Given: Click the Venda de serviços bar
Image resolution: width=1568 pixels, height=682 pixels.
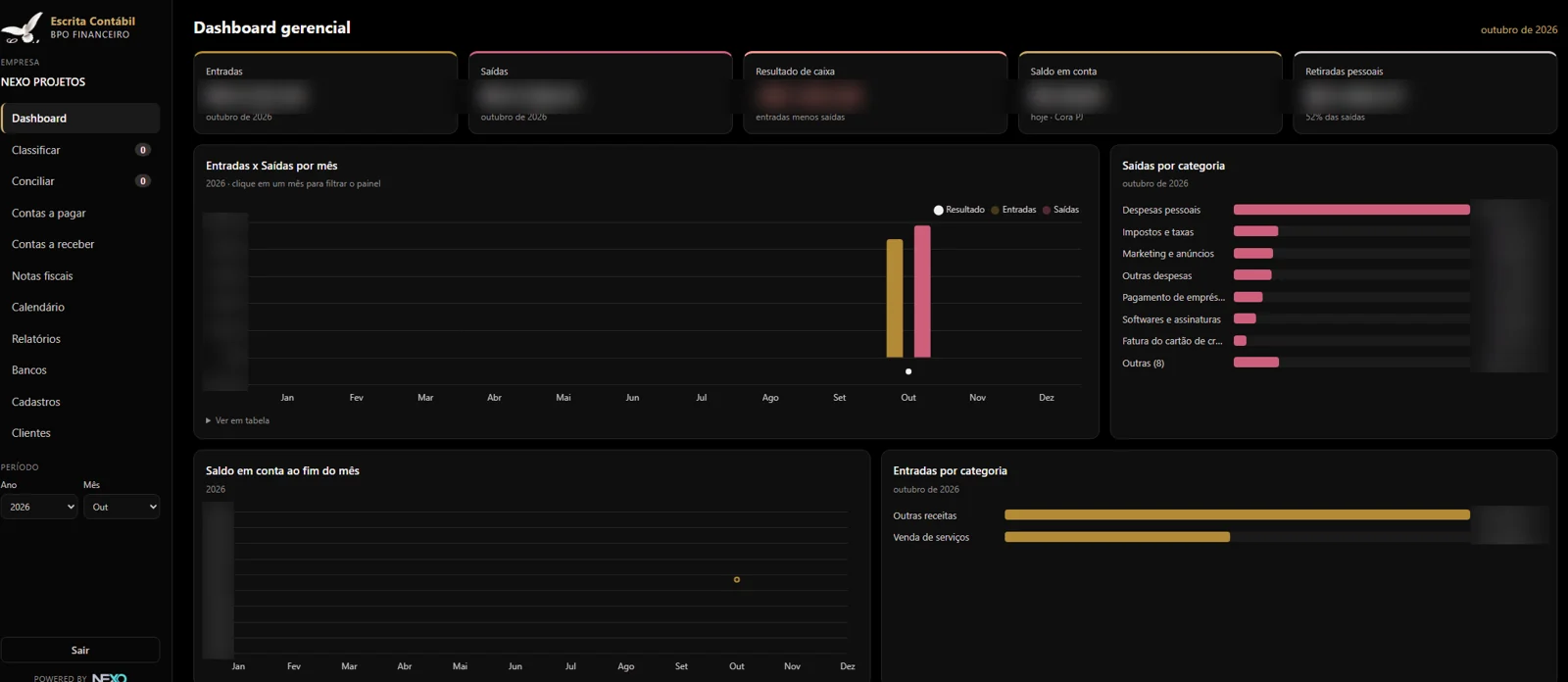Looking at the screenshot, I should 1117,537.
